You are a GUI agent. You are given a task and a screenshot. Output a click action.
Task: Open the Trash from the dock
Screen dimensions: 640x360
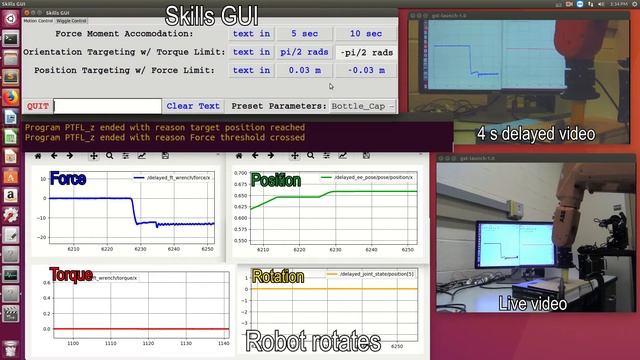tap(11, 350)
